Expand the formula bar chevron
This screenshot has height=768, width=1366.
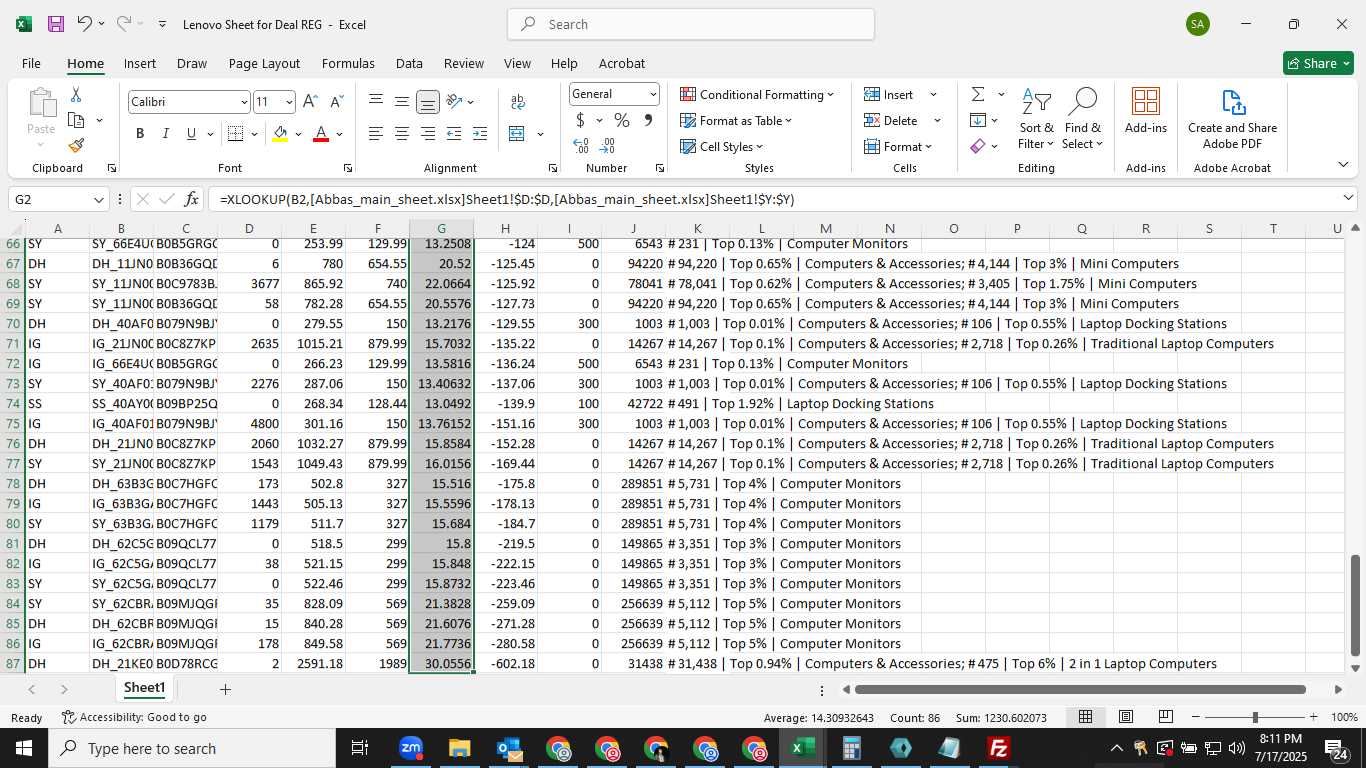(x=1349, y=198)
